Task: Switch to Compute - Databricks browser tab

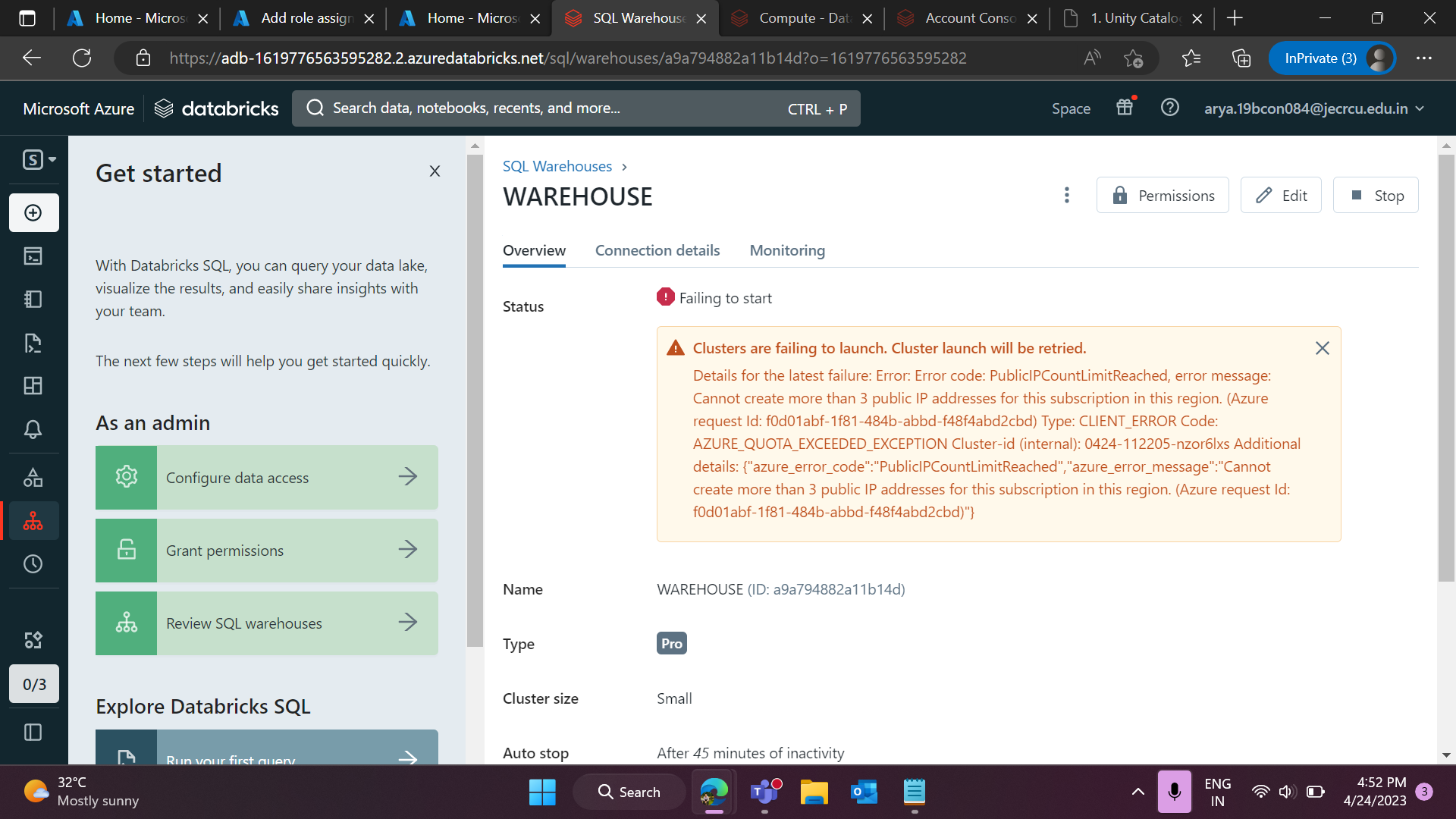Action: click(802, 18)
